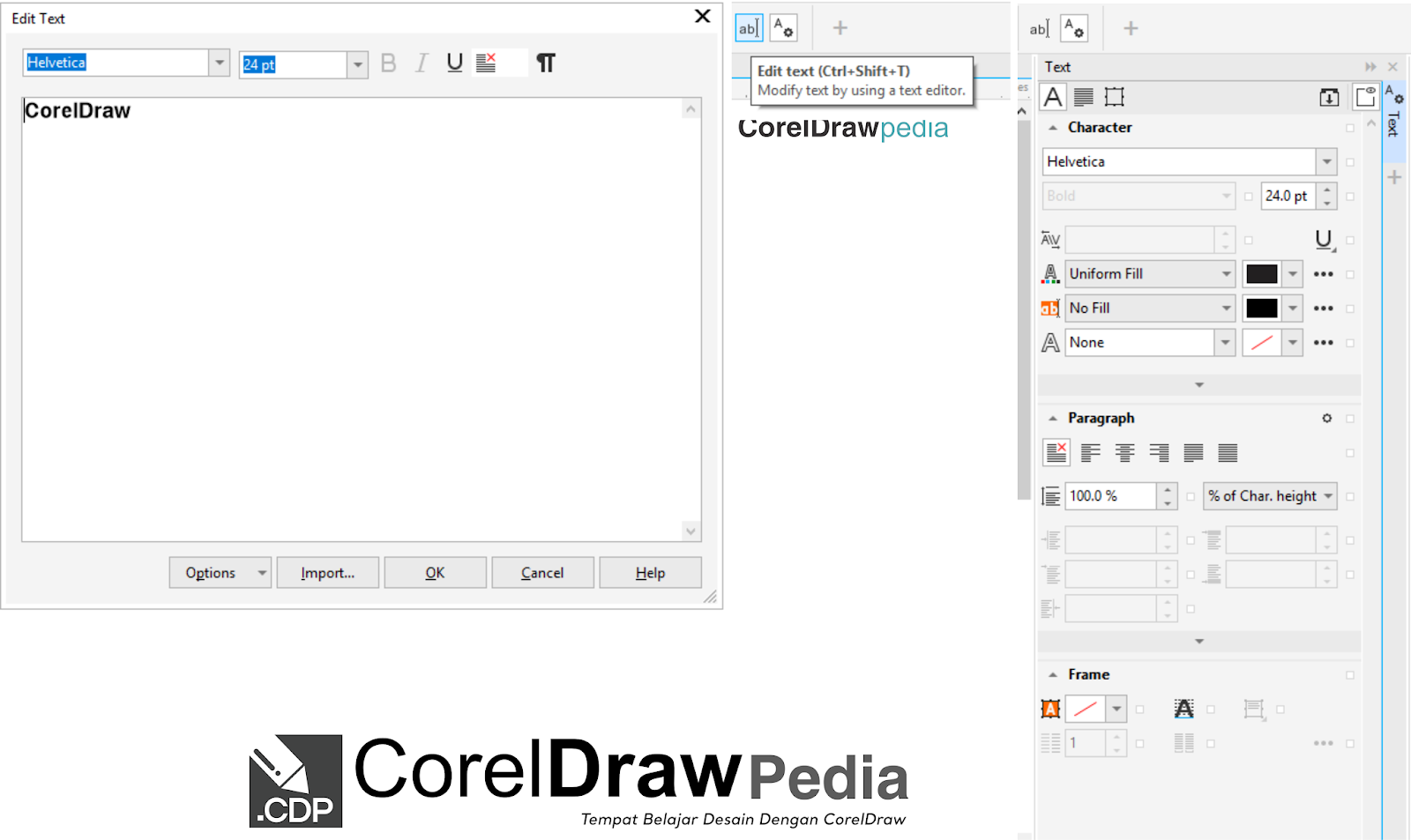Switch to the Character tab in Text docker
This screenshot has width=1411, height=840.
(x=1053, y=97)
